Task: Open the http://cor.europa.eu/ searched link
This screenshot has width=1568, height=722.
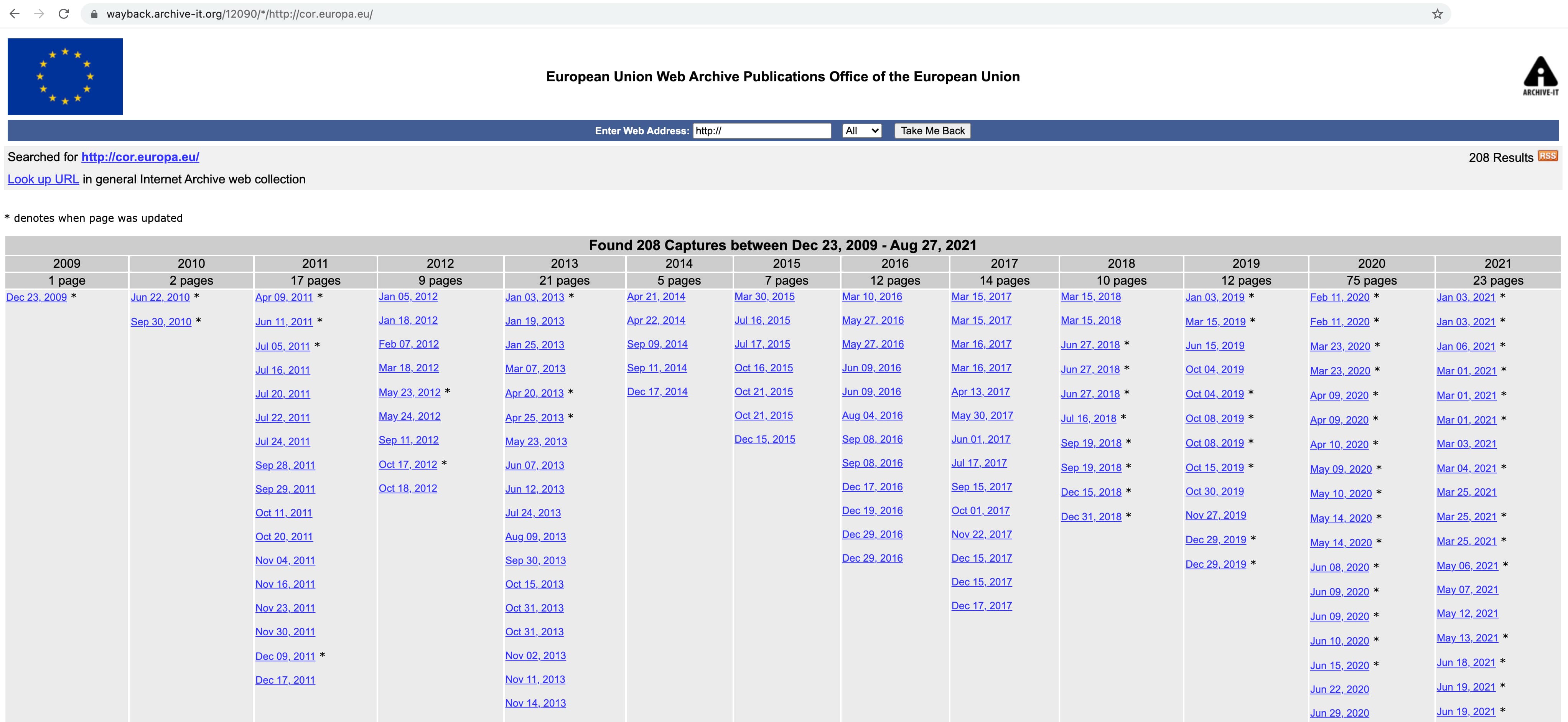Action: coord(140,157)
